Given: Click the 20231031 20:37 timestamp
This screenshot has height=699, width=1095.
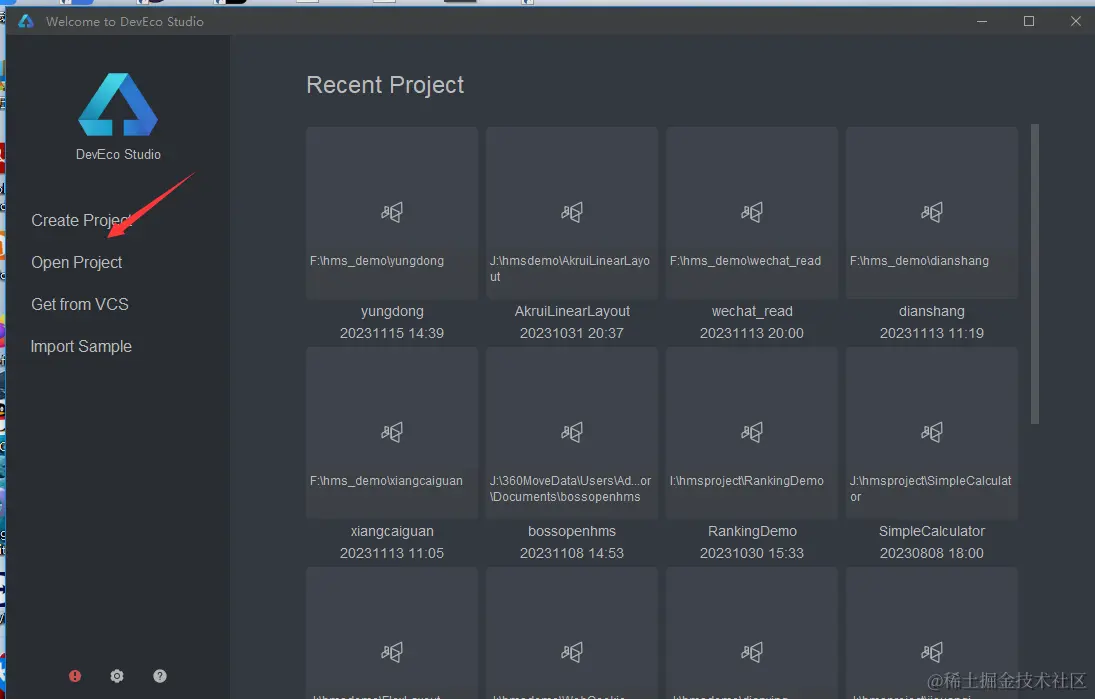Looking at the screenshot, I should point(572,333).
